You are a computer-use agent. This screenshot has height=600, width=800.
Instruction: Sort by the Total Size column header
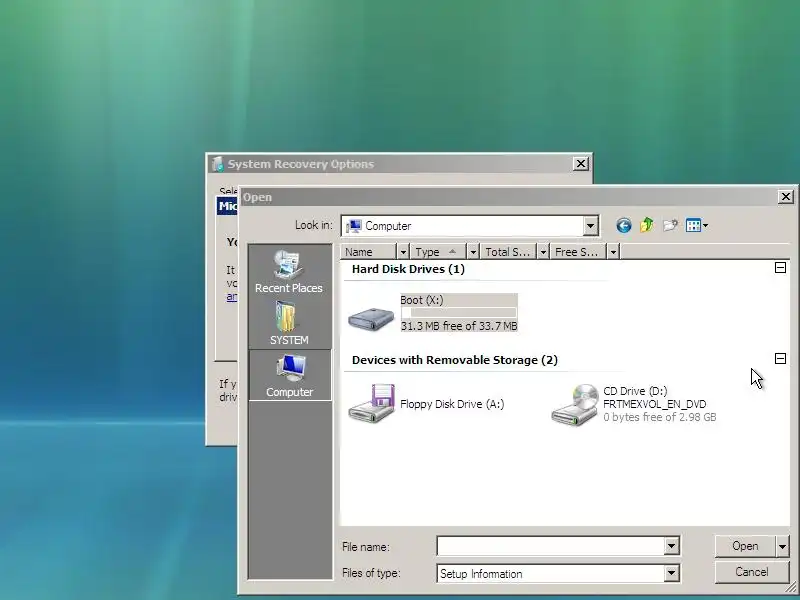pyautogui.click(x=509, y=252)
